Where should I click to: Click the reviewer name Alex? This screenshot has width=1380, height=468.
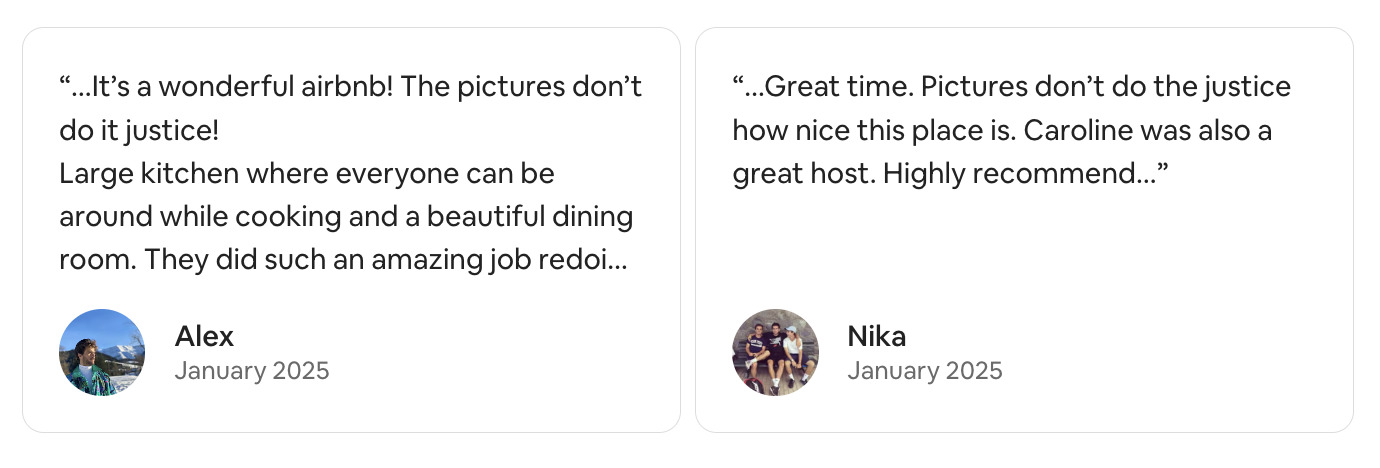click(204, 336)
